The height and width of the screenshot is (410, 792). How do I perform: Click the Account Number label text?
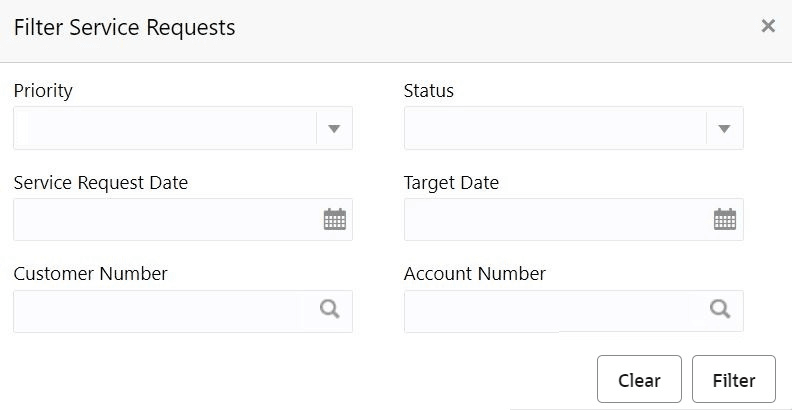tap(475, 274)
